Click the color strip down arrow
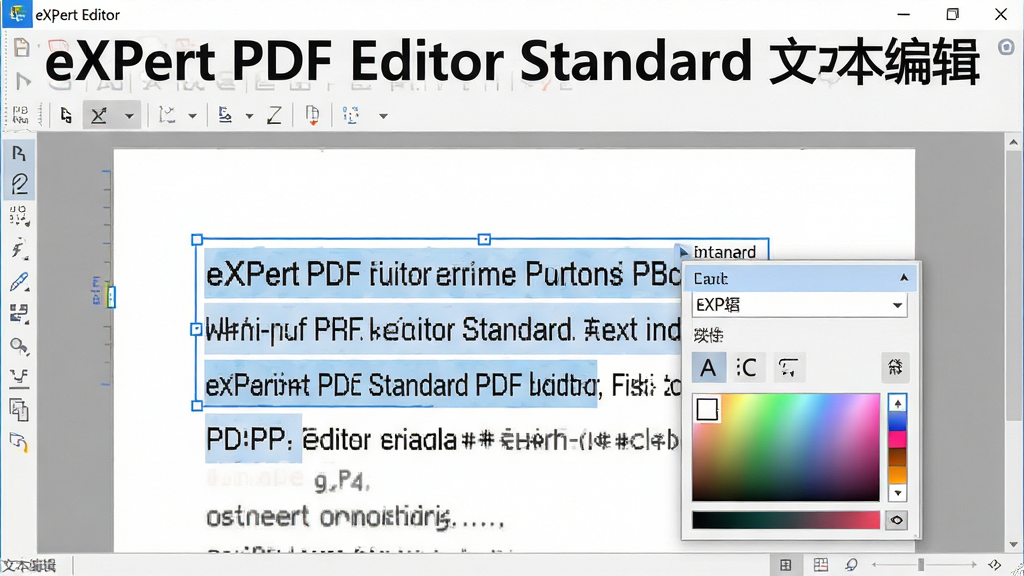1024x576 pixels. [x=898, y=493]
